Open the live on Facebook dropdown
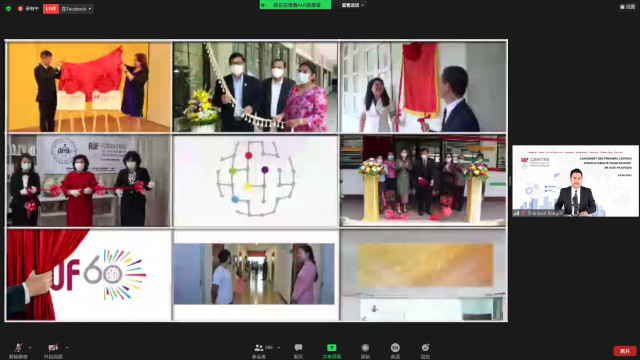 [76, 9]
